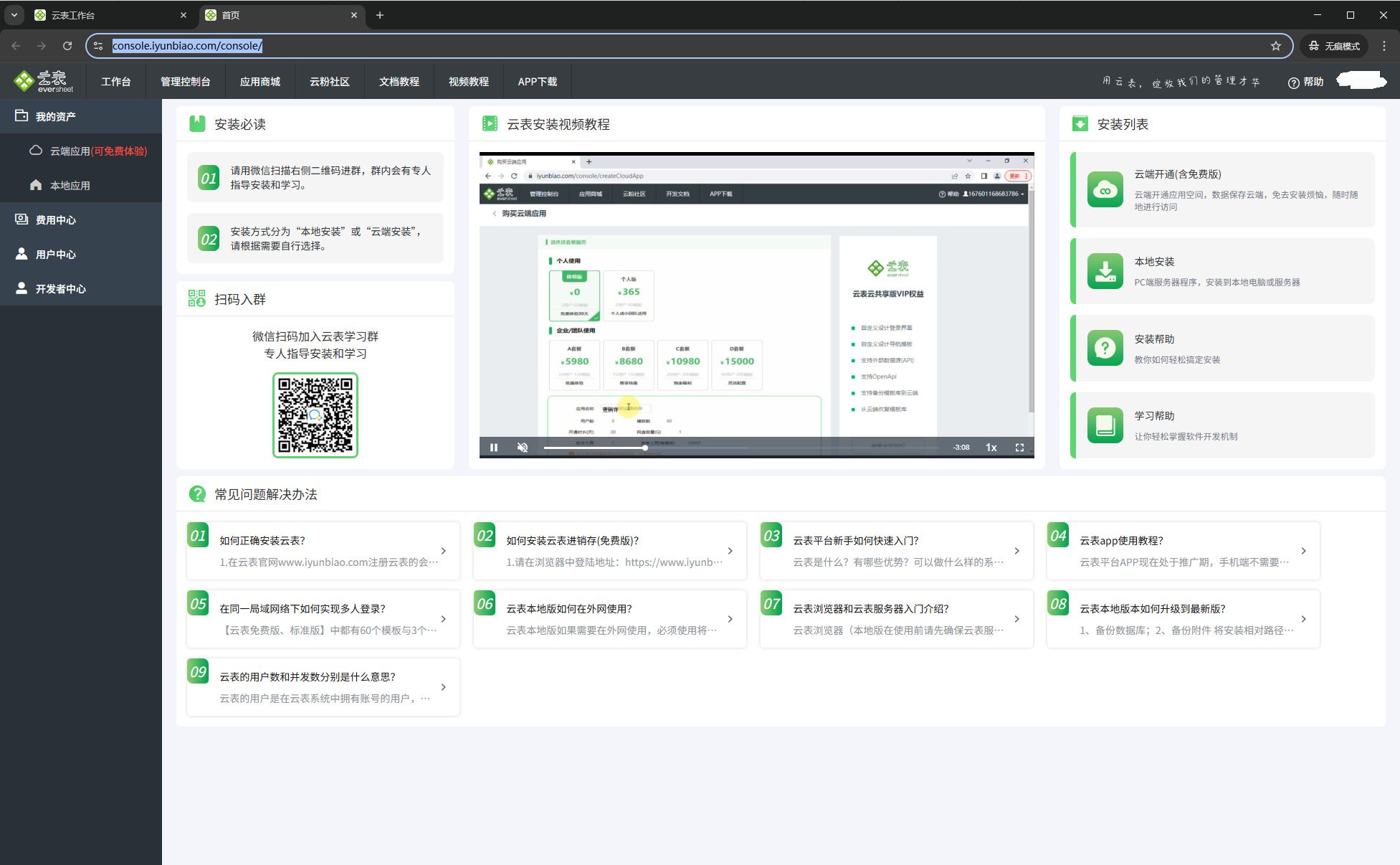The image size is (1400, 865).
Task: Open the 学习帮助 entry
Action: 1223,425
